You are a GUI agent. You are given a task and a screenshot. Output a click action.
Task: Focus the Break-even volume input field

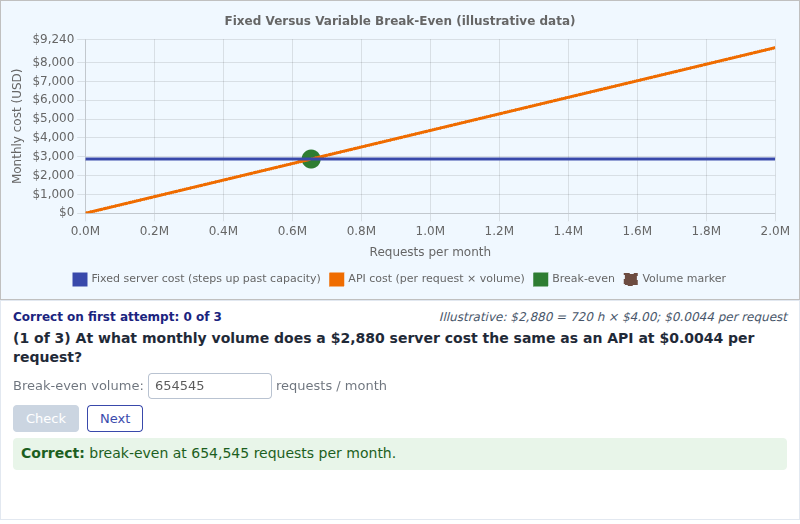click(210, 386)
